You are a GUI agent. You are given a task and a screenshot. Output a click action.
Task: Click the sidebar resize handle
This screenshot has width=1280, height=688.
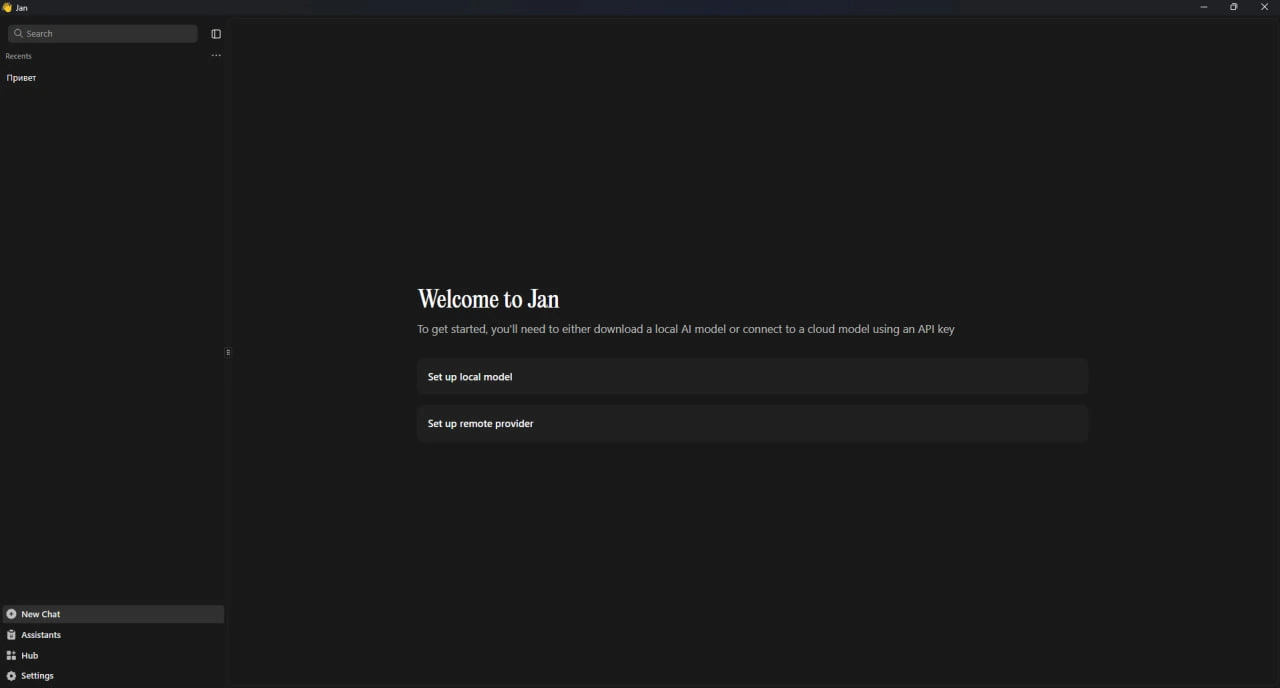pos(228,352)
